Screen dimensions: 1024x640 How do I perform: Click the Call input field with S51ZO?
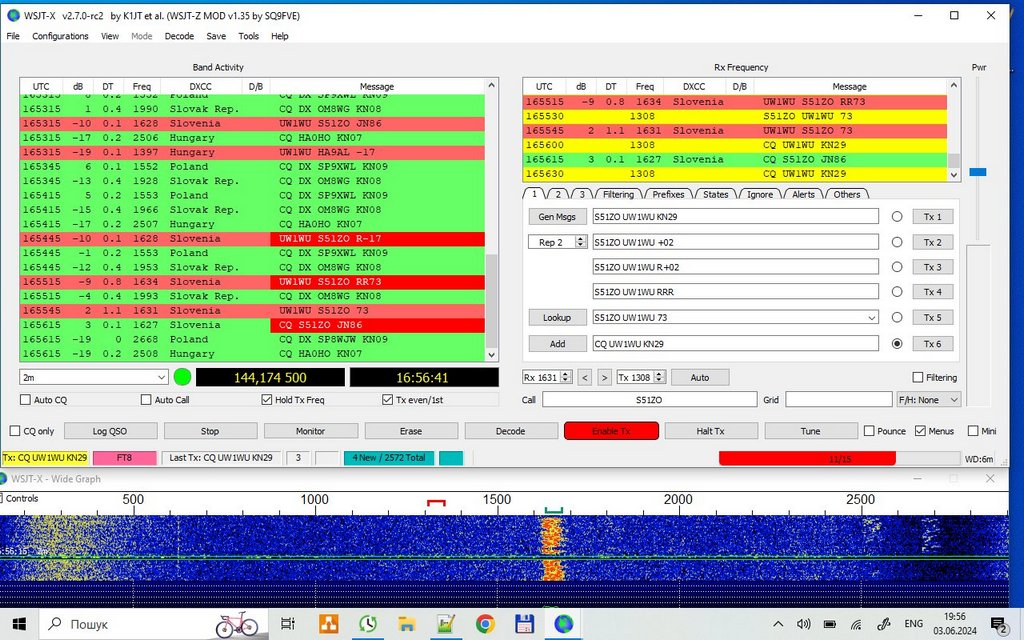point(649,400)
